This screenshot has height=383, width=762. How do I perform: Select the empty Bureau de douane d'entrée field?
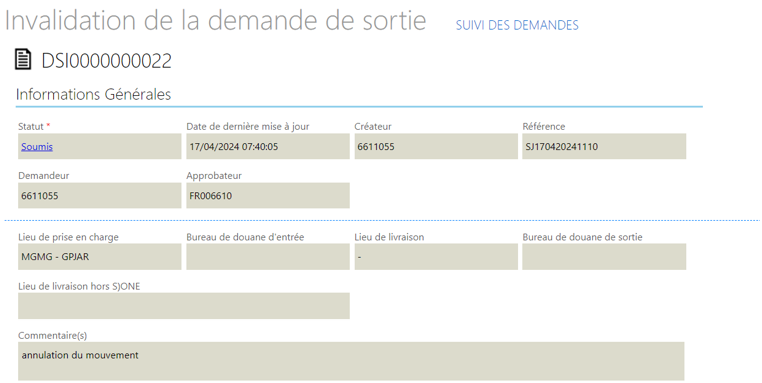268,257
